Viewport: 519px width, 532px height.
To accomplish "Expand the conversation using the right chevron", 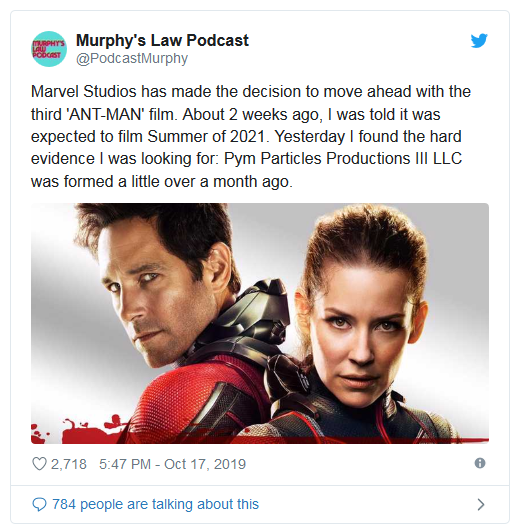I will [x=481, y=505].
